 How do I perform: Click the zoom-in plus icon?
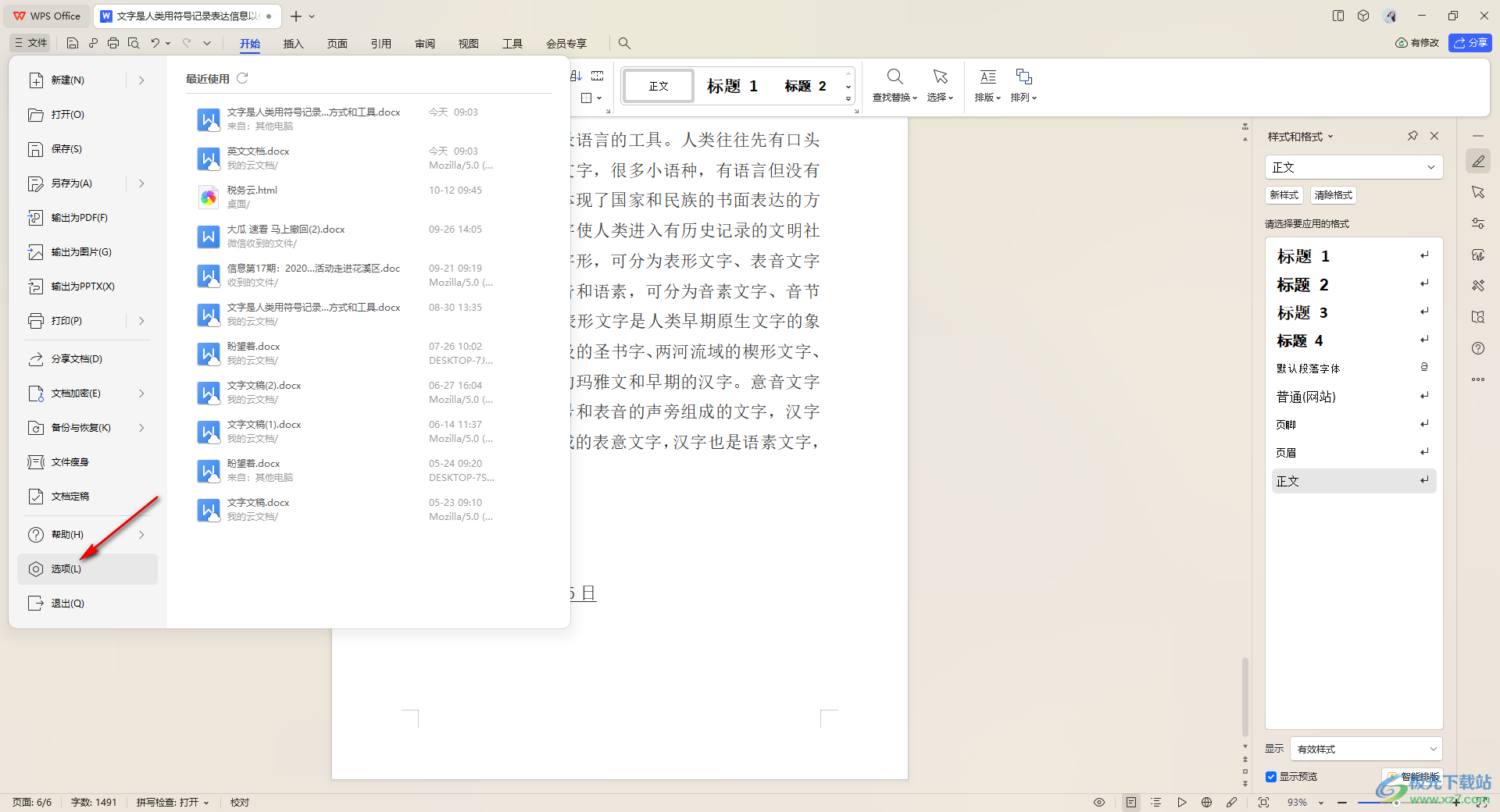click(1456, 802)
